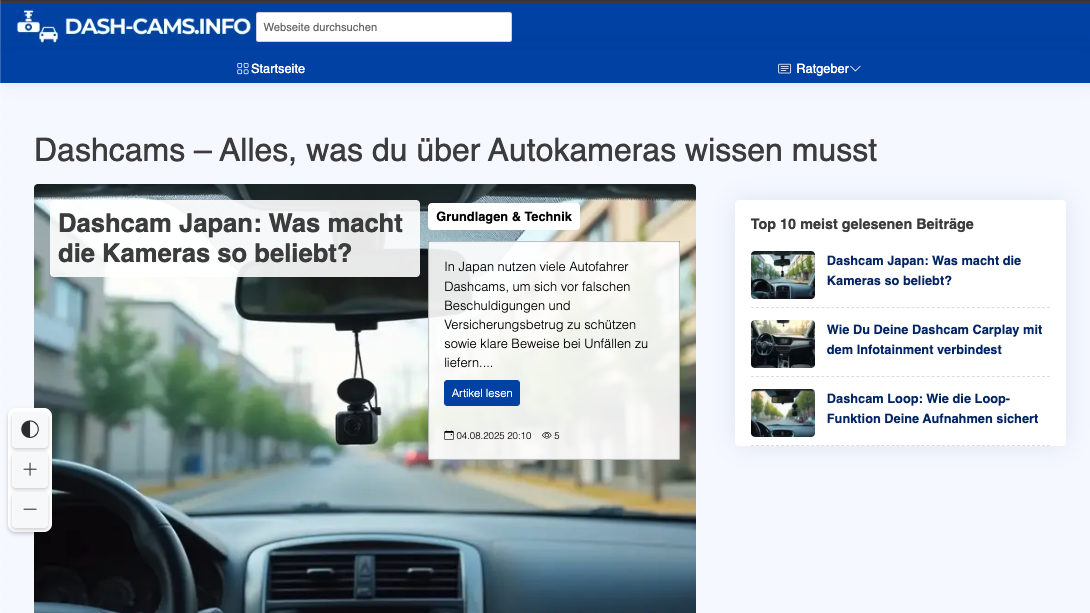The width and height of the screenshot is (1090, 613).
Task: Click the Artikel lesen button
Action: coord(481,393)
